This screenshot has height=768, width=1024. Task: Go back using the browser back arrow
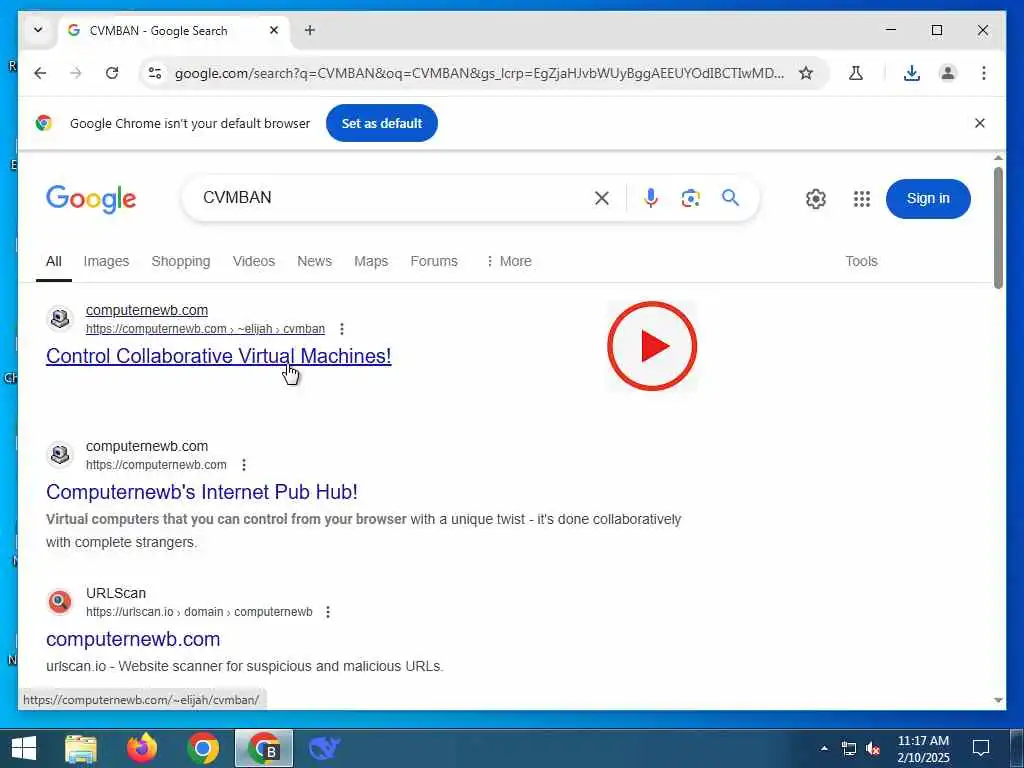point(40,73)
